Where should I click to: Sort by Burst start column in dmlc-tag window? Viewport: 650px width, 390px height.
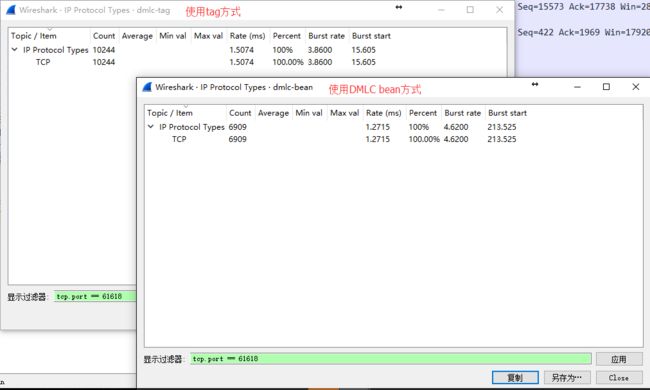coord(371,36)
